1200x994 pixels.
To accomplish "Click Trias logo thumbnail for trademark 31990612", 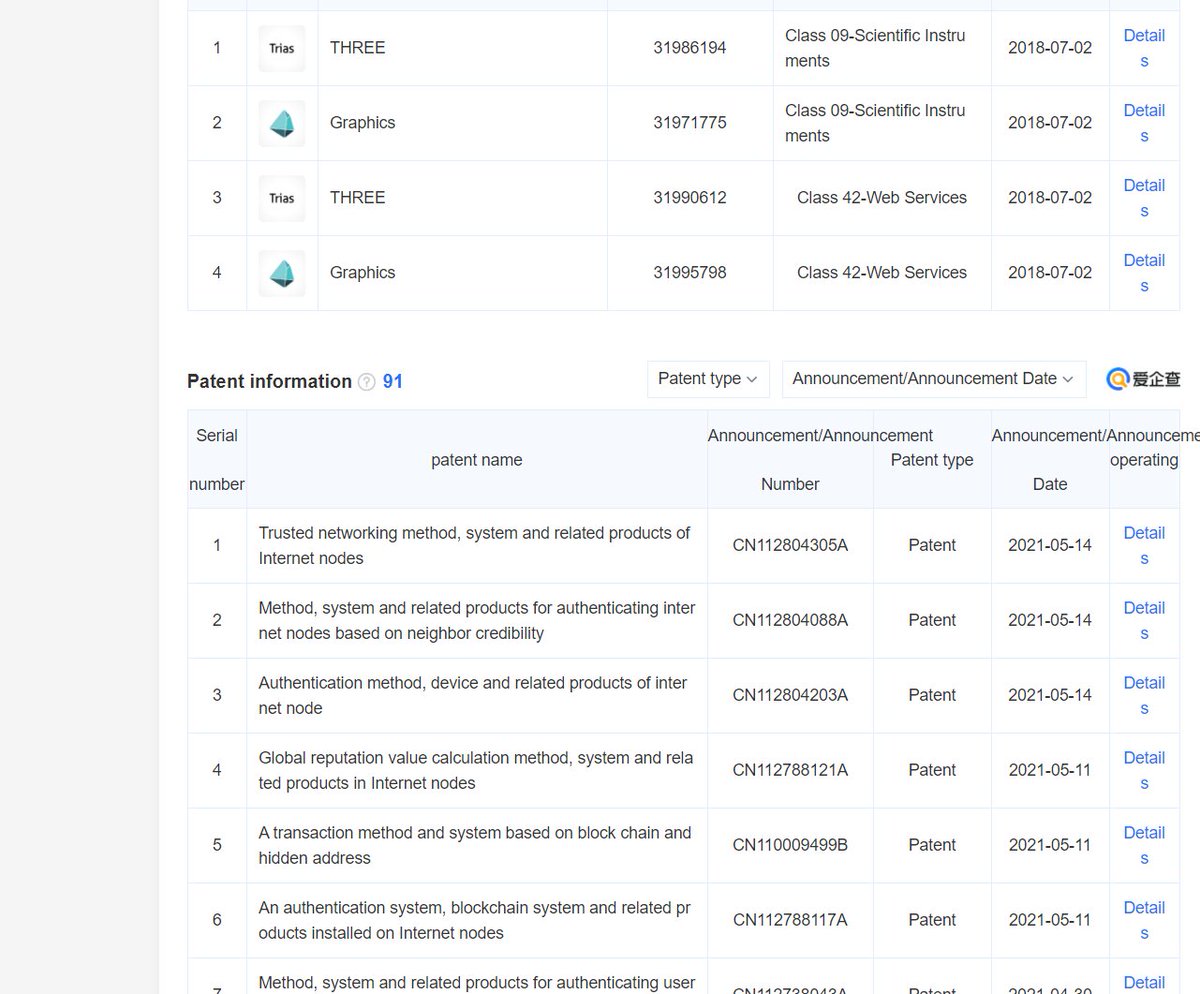I will pos(282,198).
